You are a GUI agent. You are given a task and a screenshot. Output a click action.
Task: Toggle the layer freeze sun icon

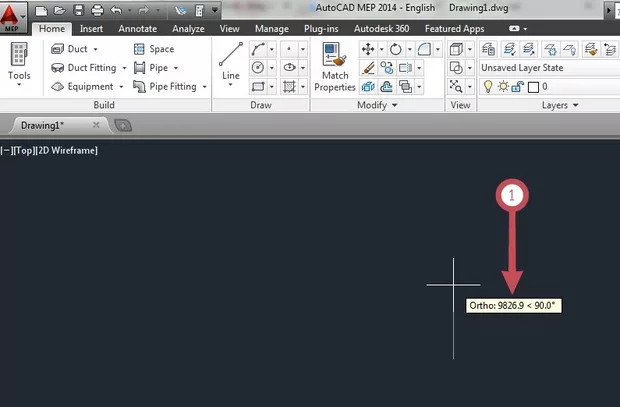pyautogui.click(x=503, y=87)
